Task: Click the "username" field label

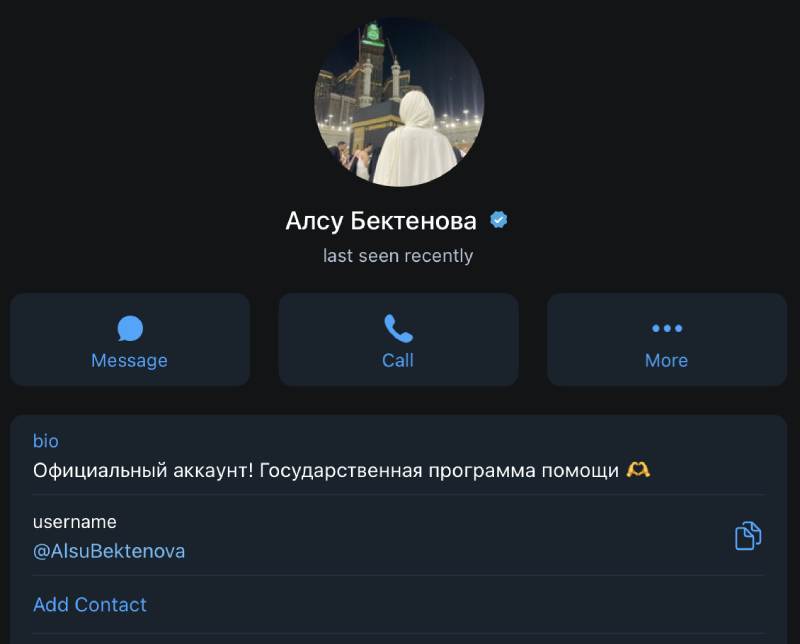Action: click(75, 521)
